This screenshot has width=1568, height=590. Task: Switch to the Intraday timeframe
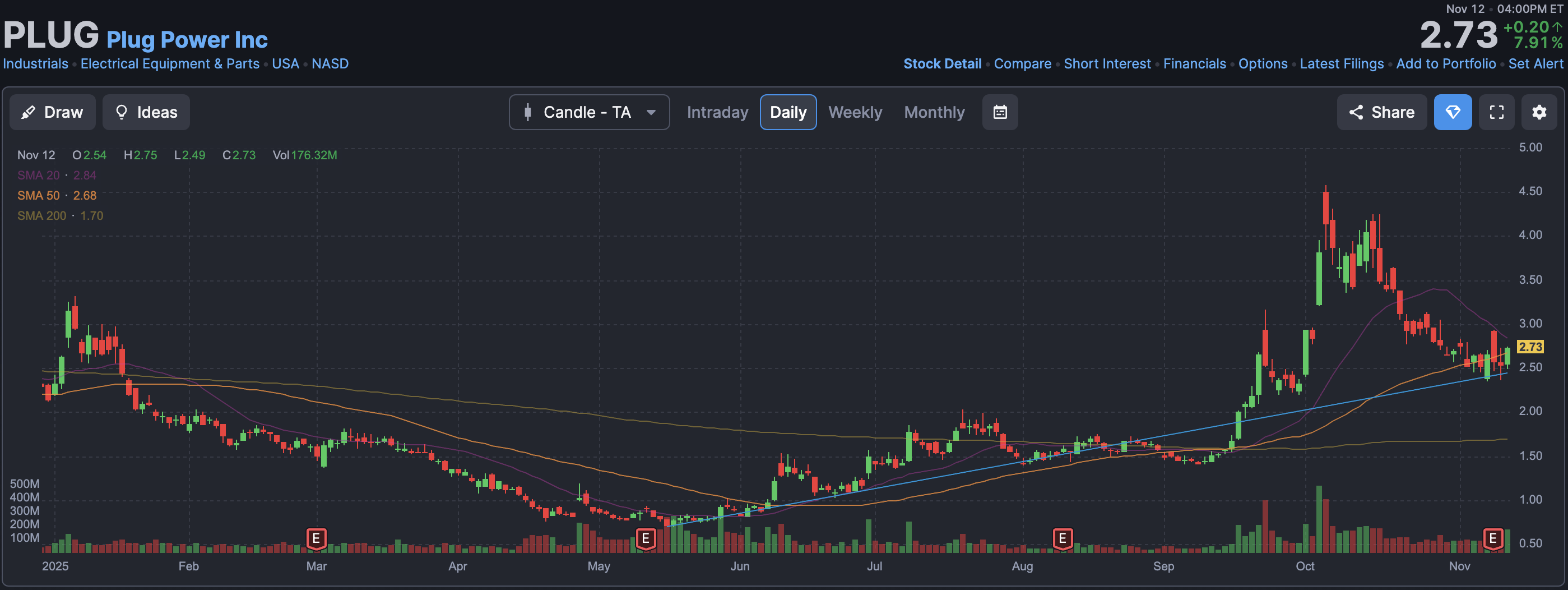tap(717, 112)
